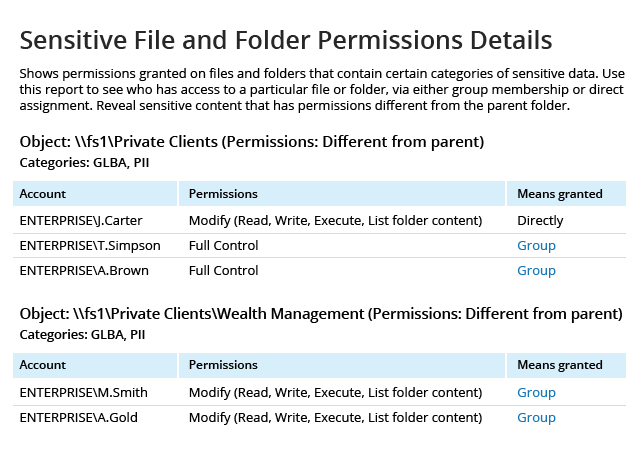The image size is (640, 450).
Task: Follow the Group link for A.Gold
Action: pos(536,417)
